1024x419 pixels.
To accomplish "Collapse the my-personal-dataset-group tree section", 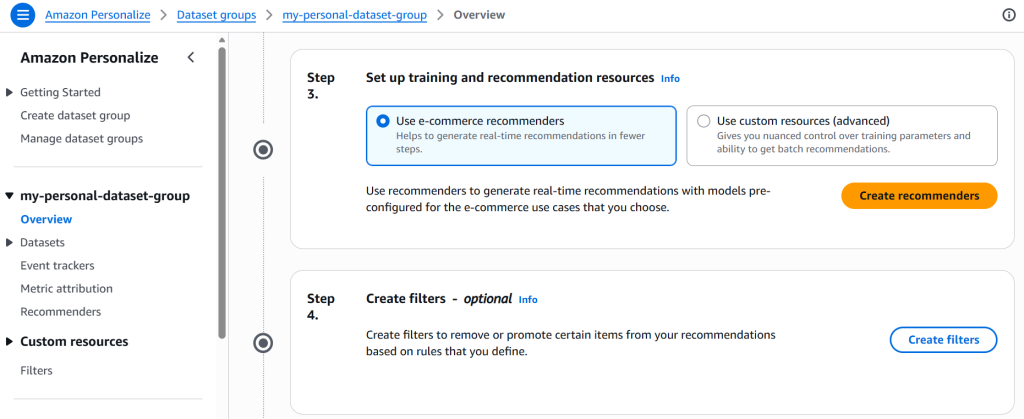I will click(x=9, y=196).
